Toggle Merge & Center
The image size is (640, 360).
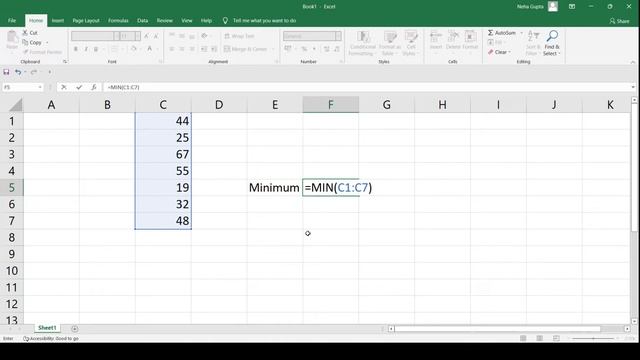[x=245, y=49]
